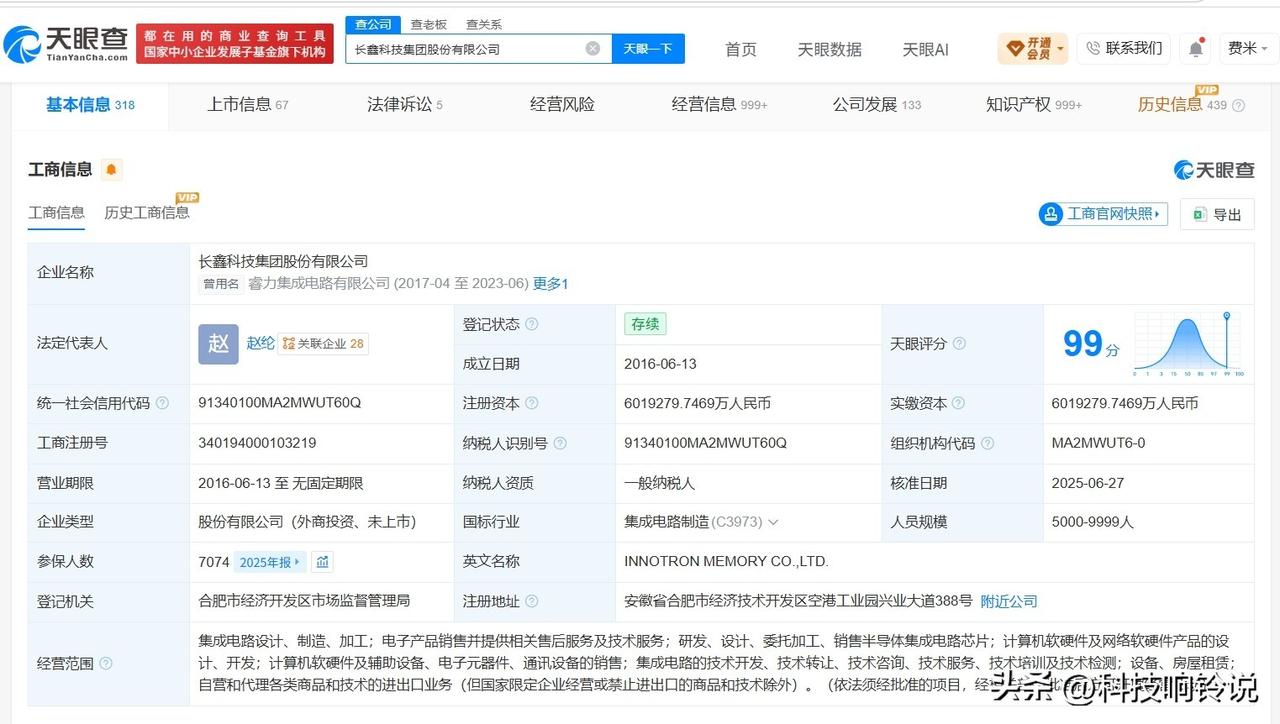
Task: Click the 2025-06-27 approval date value
Action: coord(1088,483)
